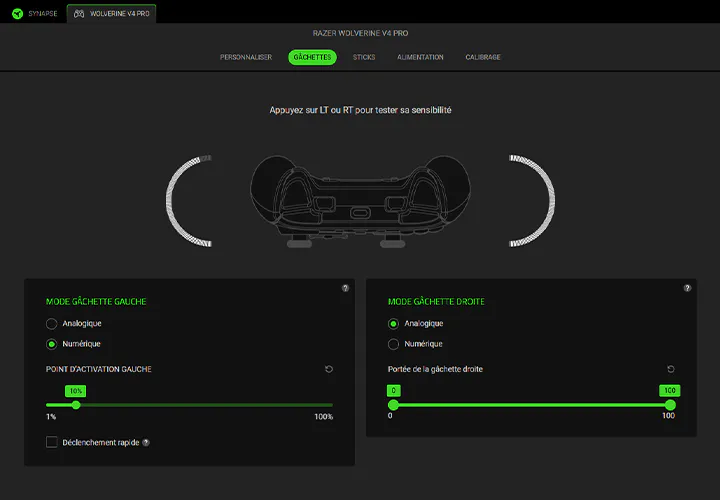Click the Razer Synapse logo icon
720x500 pixels.
pyautogui.click(x=17, y=14)
